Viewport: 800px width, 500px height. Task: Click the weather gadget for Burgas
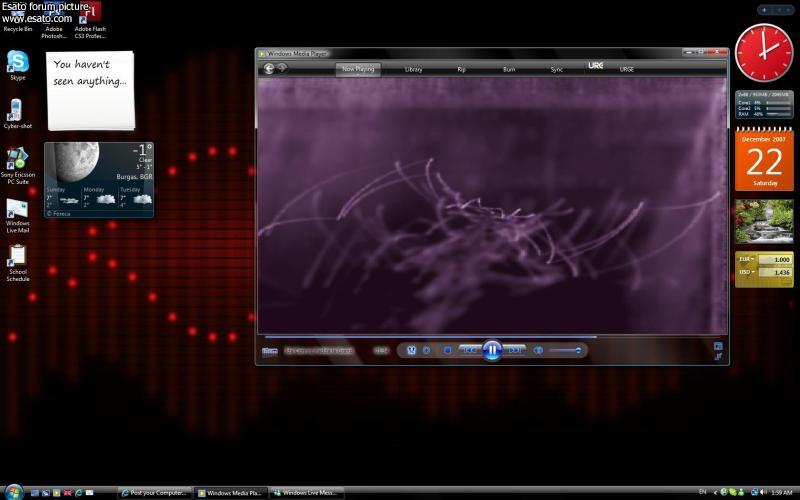(99, 180)
